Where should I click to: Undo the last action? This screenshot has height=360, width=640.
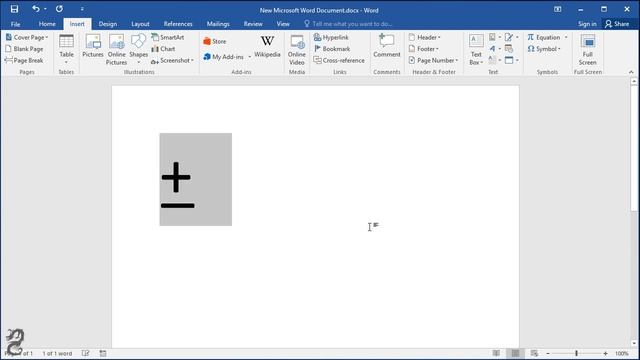(36, 9)
